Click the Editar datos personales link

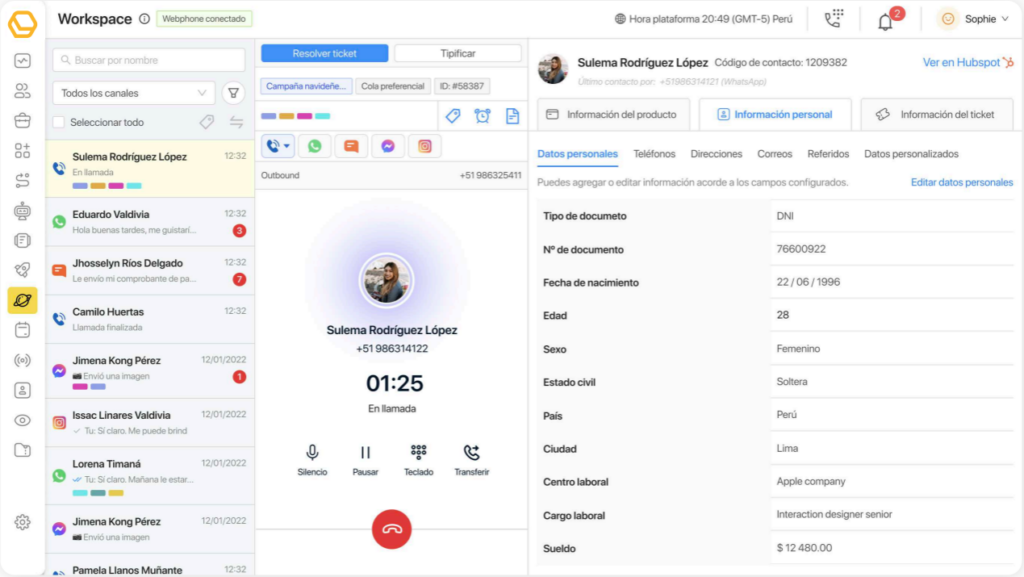tap(961, 182)
